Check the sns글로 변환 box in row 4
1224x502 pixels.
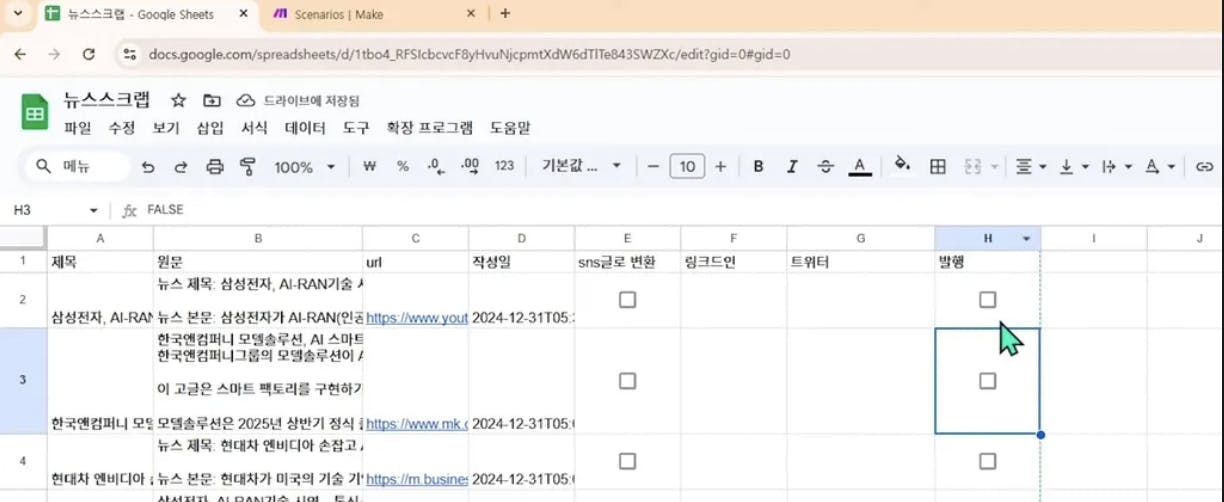coord(627,461)
